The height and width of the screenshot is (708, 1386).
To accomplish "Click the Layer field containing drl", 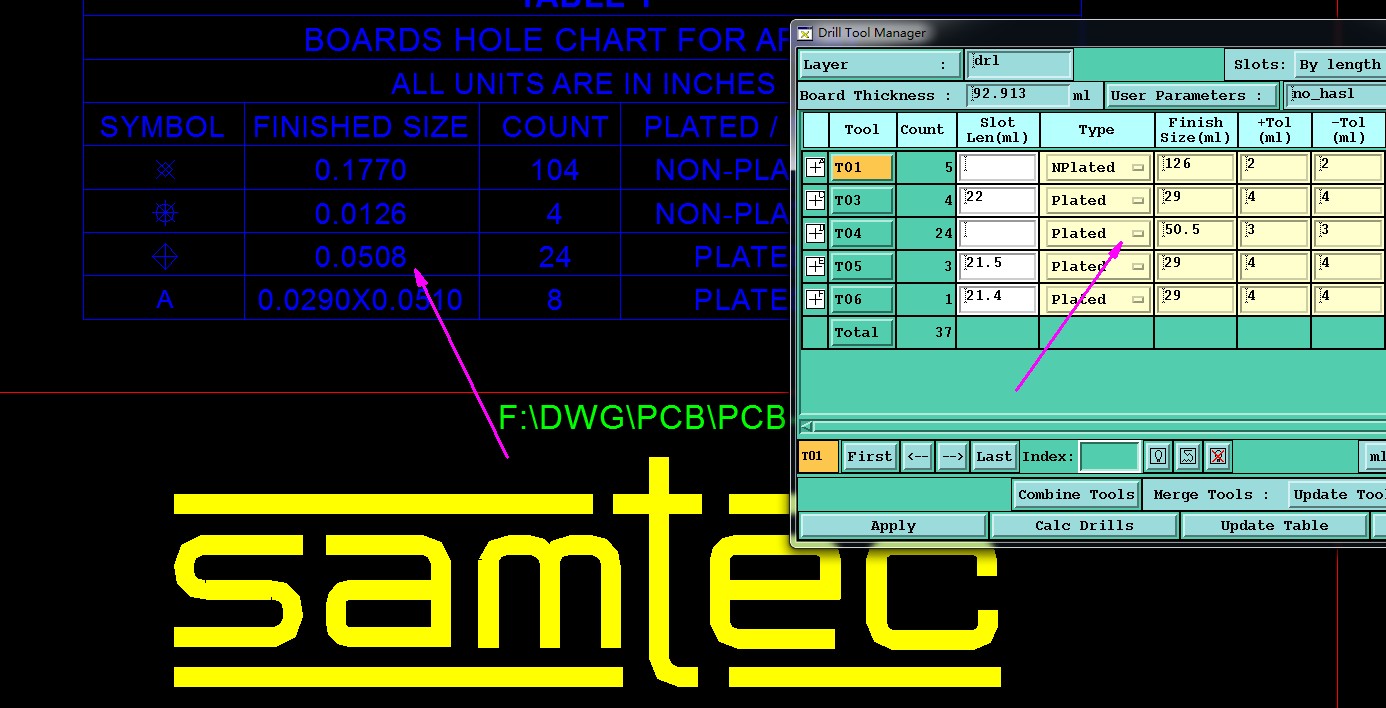I will [x=1019, y=64].
